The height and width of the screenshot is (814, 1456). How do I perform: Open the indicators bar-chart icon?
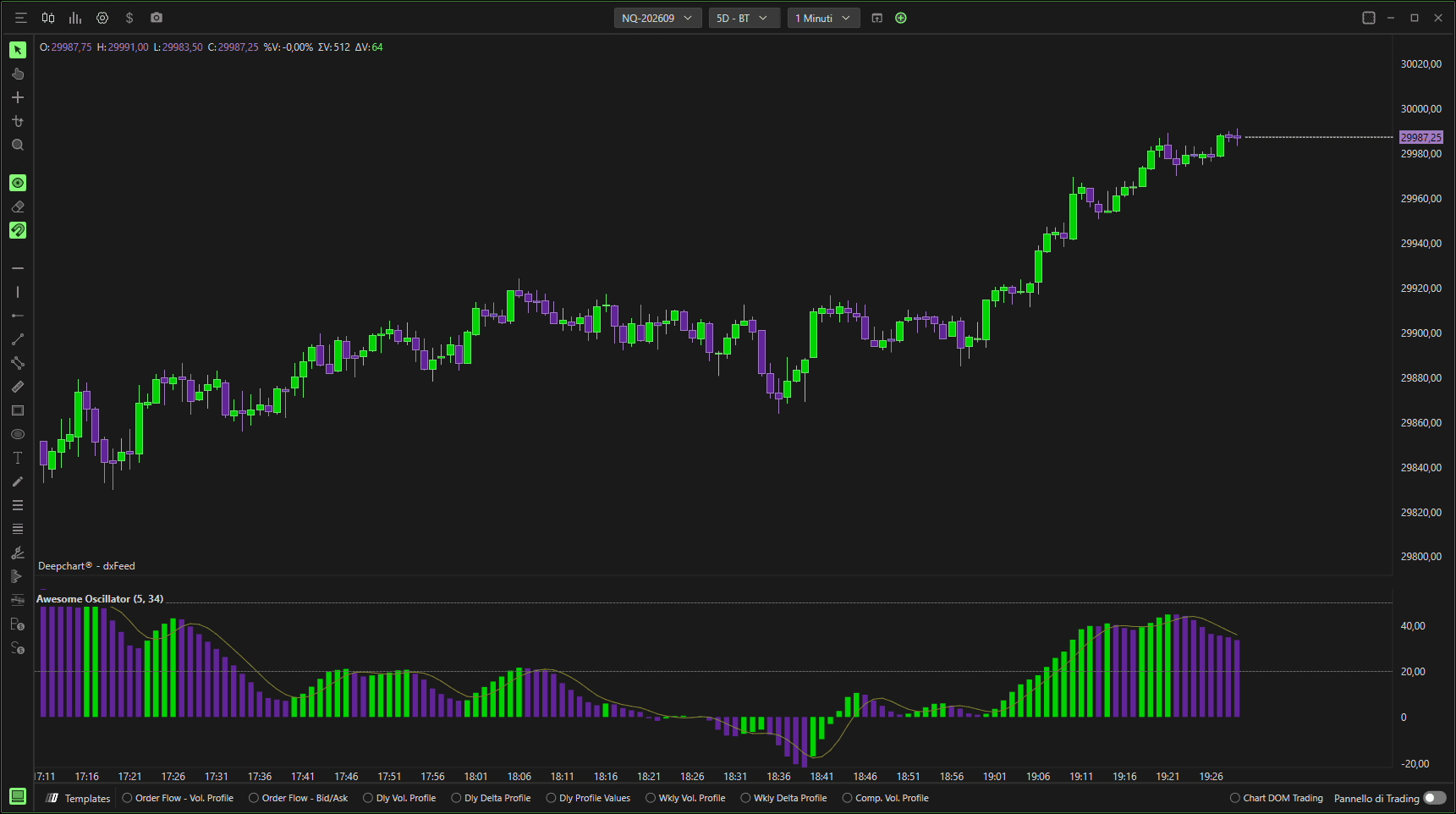75,18
